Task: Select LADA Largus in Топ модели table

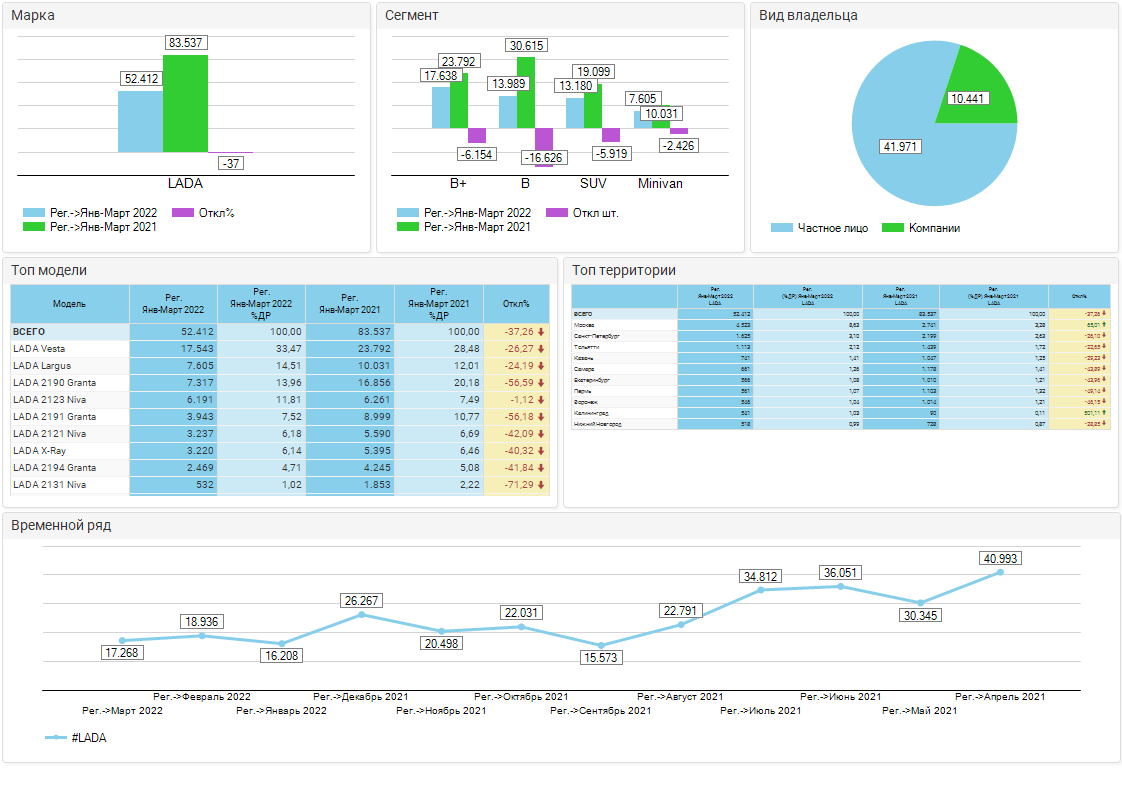Action: pyautogui.click(x=69, y=366)
